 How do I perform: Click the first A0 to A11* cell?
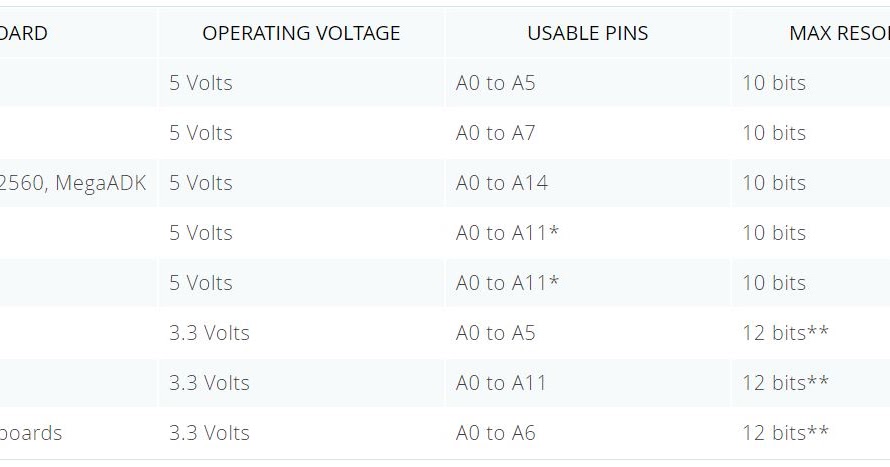coord(507,233)
